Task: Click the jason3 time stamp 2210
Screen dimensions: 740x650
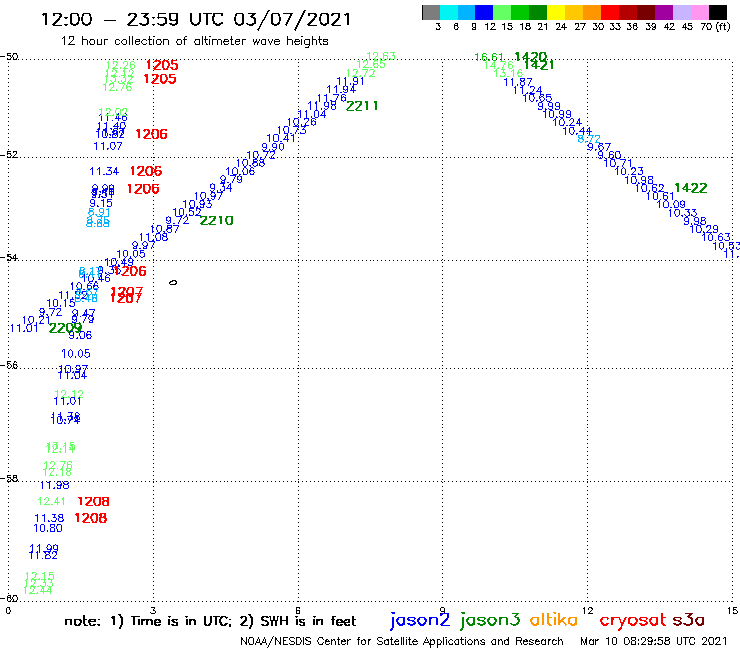Action: (217, 220)
